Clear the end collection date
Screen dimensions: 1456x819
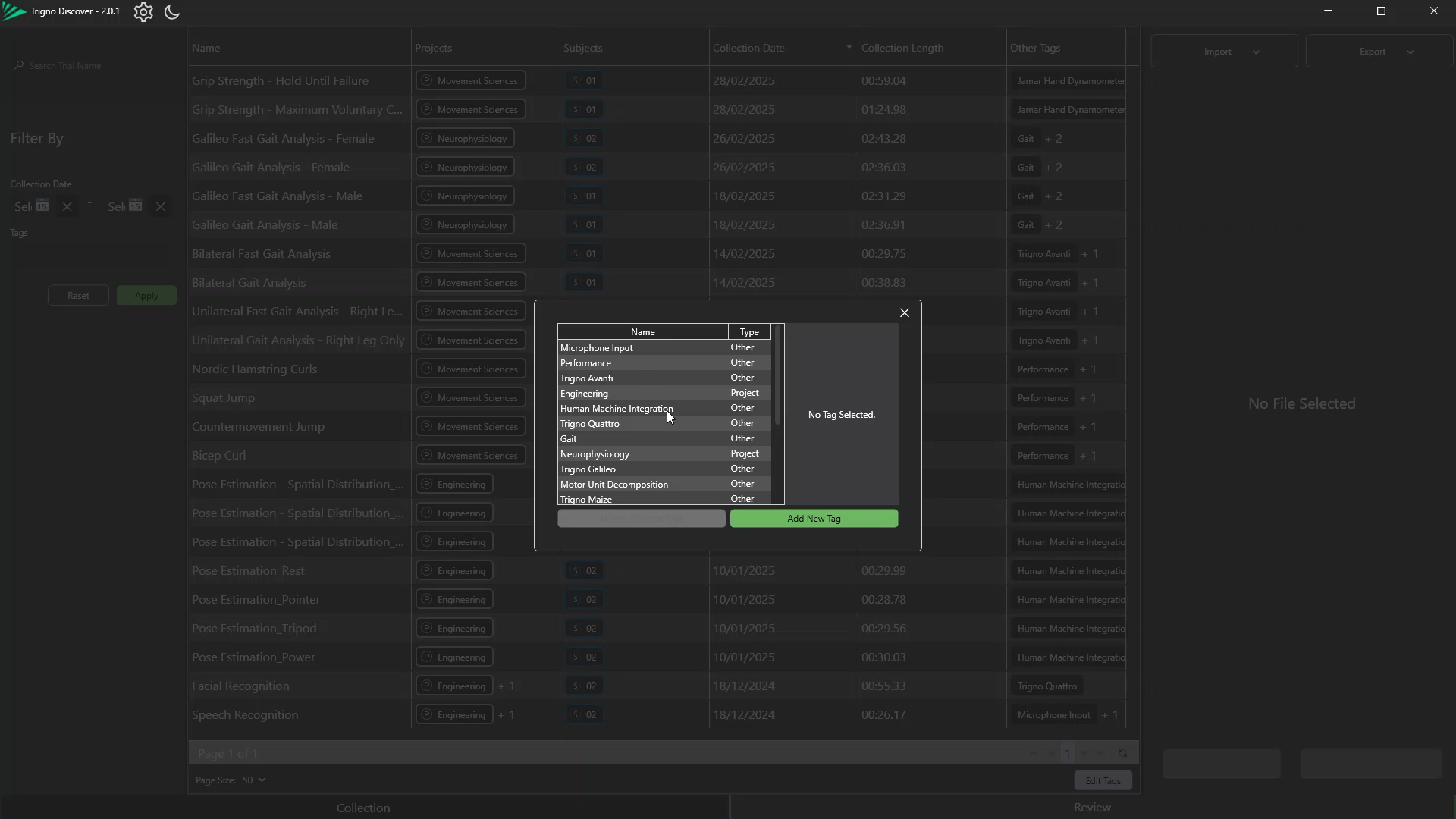(161, 206)
